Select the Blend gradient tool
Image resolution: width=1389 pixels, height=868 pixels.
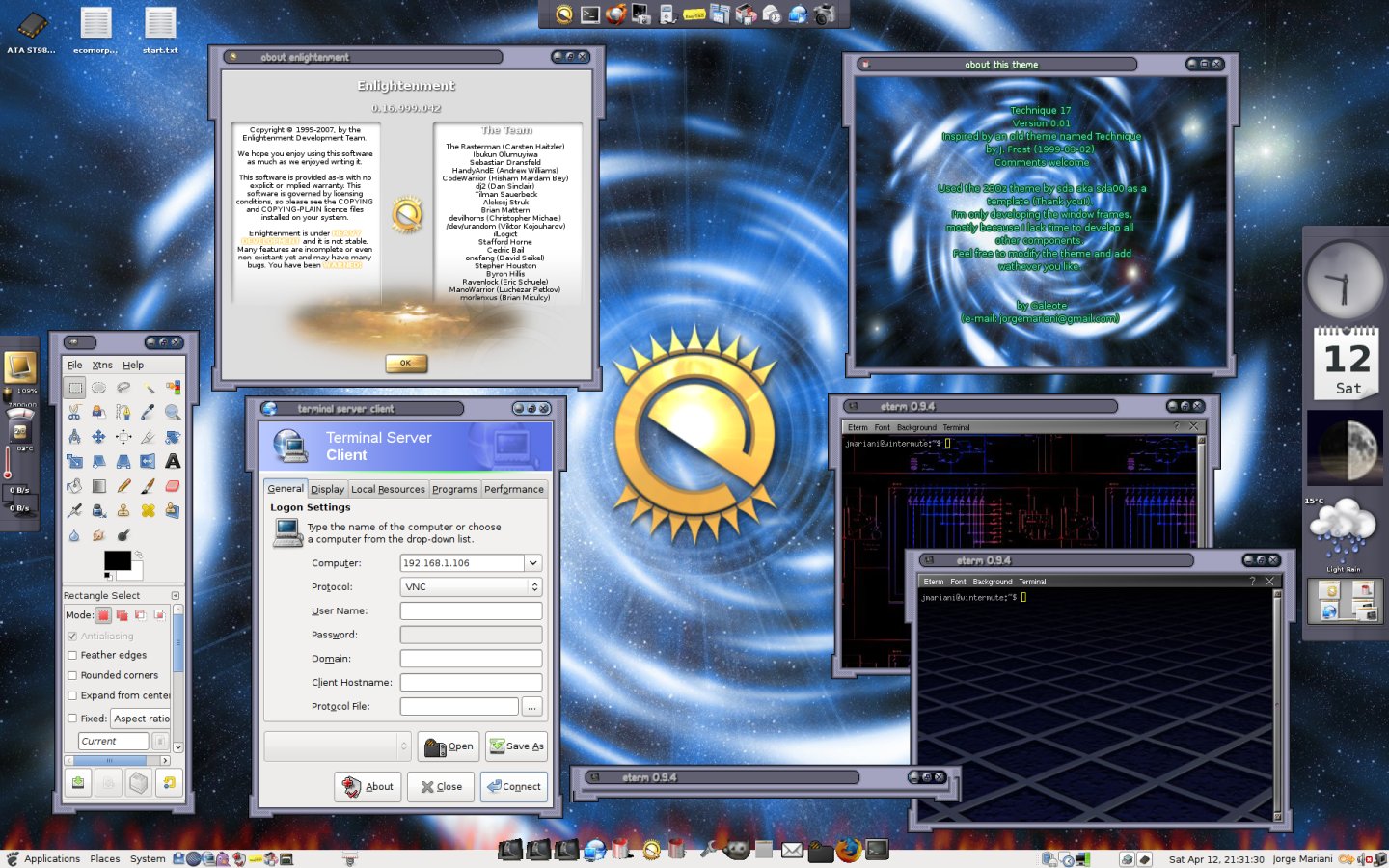(98, 486)
